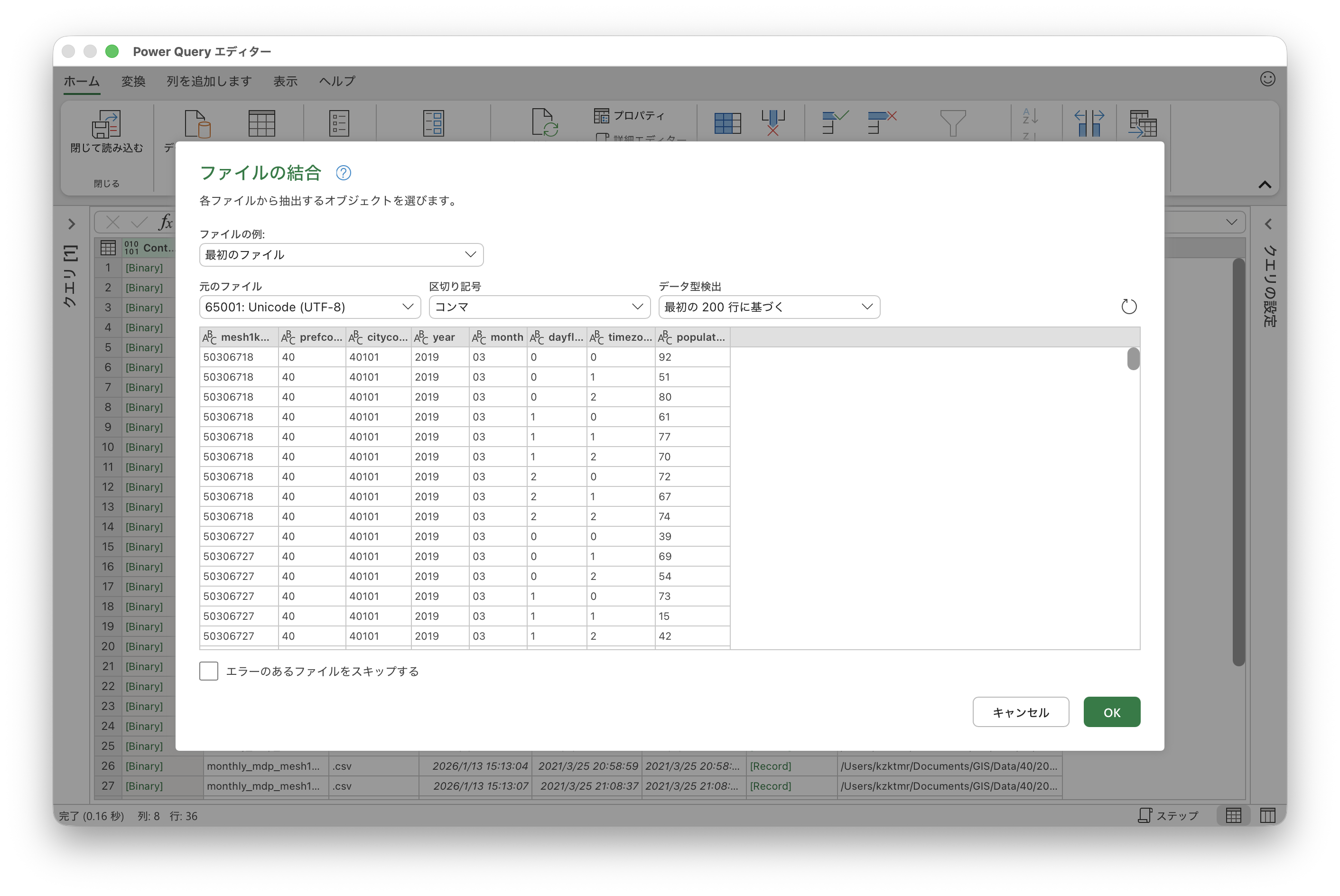
Task: Click the Close and Load icon
Action: (106, 124)
